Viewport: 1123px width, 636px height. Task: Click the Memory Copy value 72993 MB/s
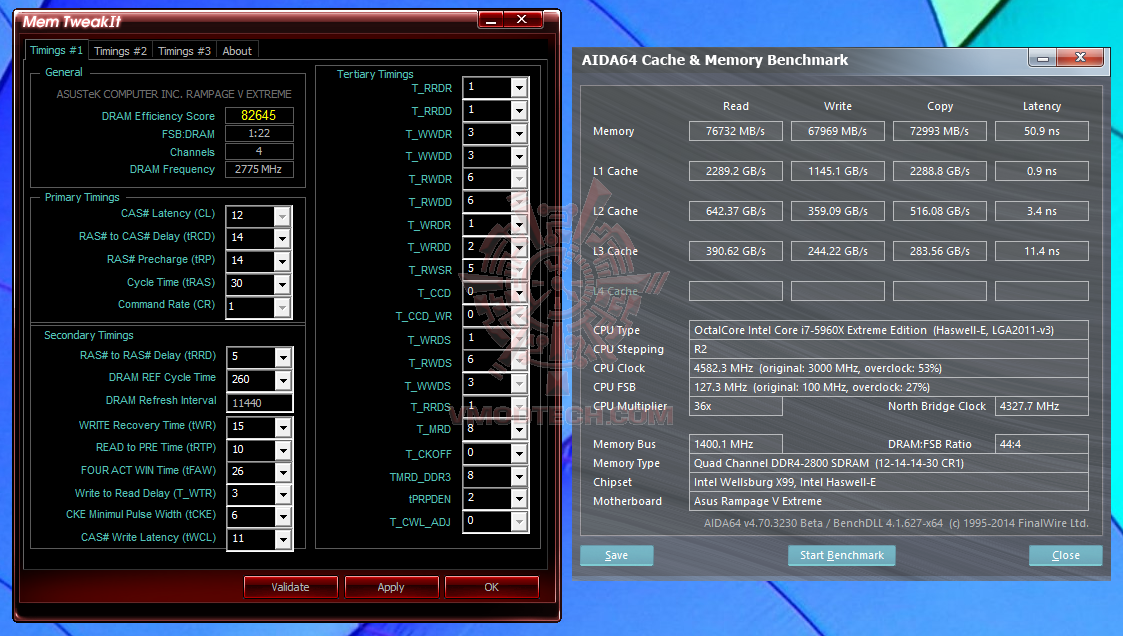pyautogui.click(x=940, y=131)
